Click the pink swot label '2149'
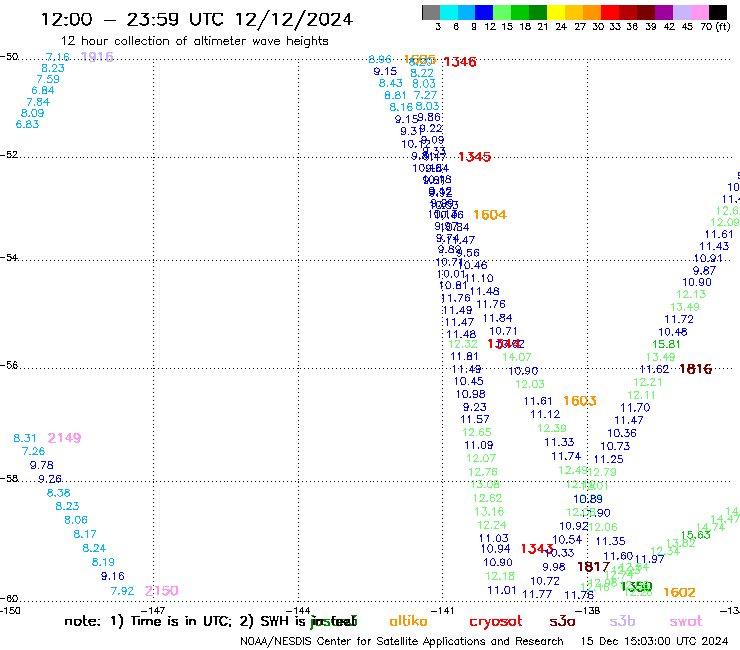The width and height of the screenshot is (740, 650). (x=64, y=438)
